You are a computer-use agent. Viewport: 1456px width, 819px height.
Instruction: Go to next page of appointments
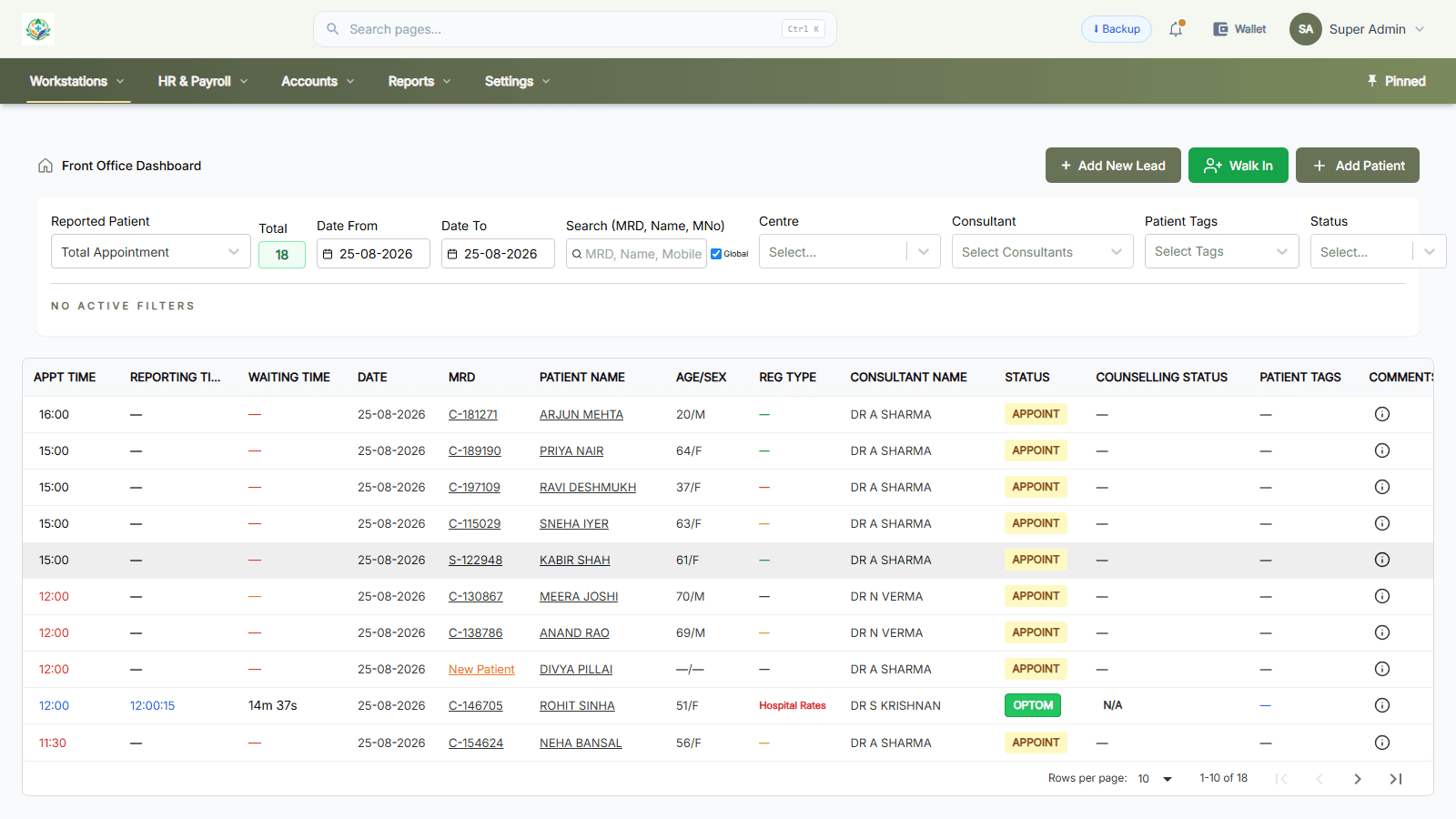click(x=1358, y=779)
